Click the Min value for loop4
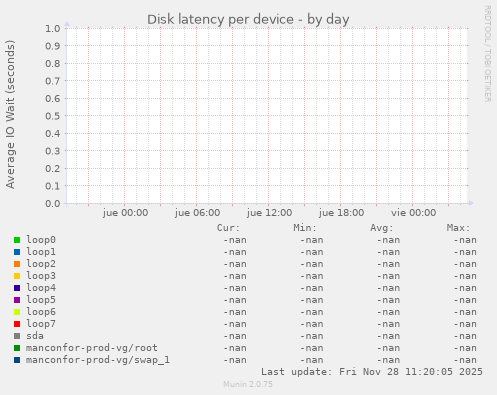The width and height of the screenshot is (497, 395). point(312,288)
